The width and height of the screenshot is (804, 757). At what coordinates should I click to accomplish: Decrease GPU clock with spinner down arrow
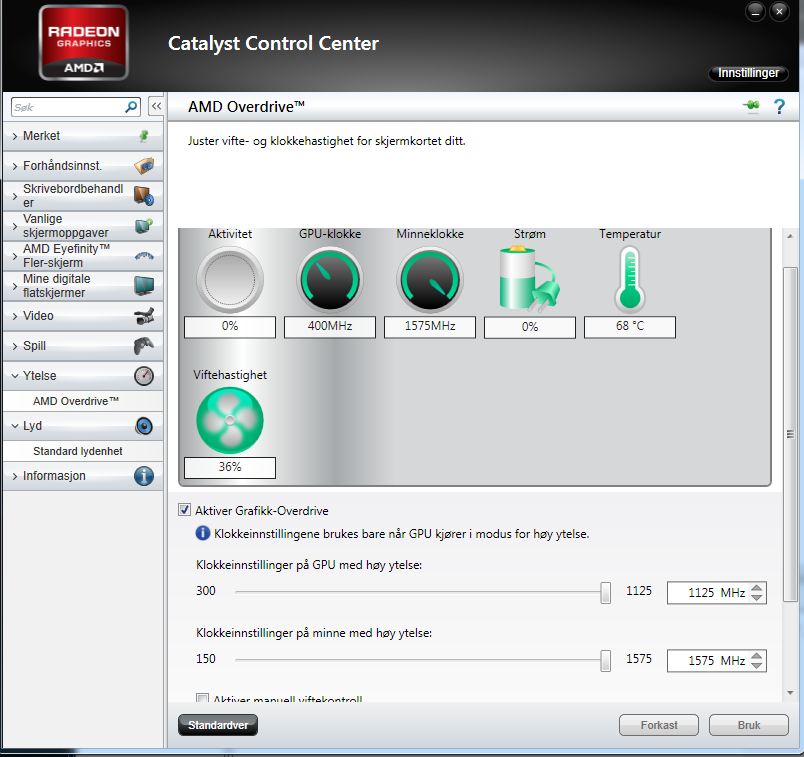(x=756, y=597)
